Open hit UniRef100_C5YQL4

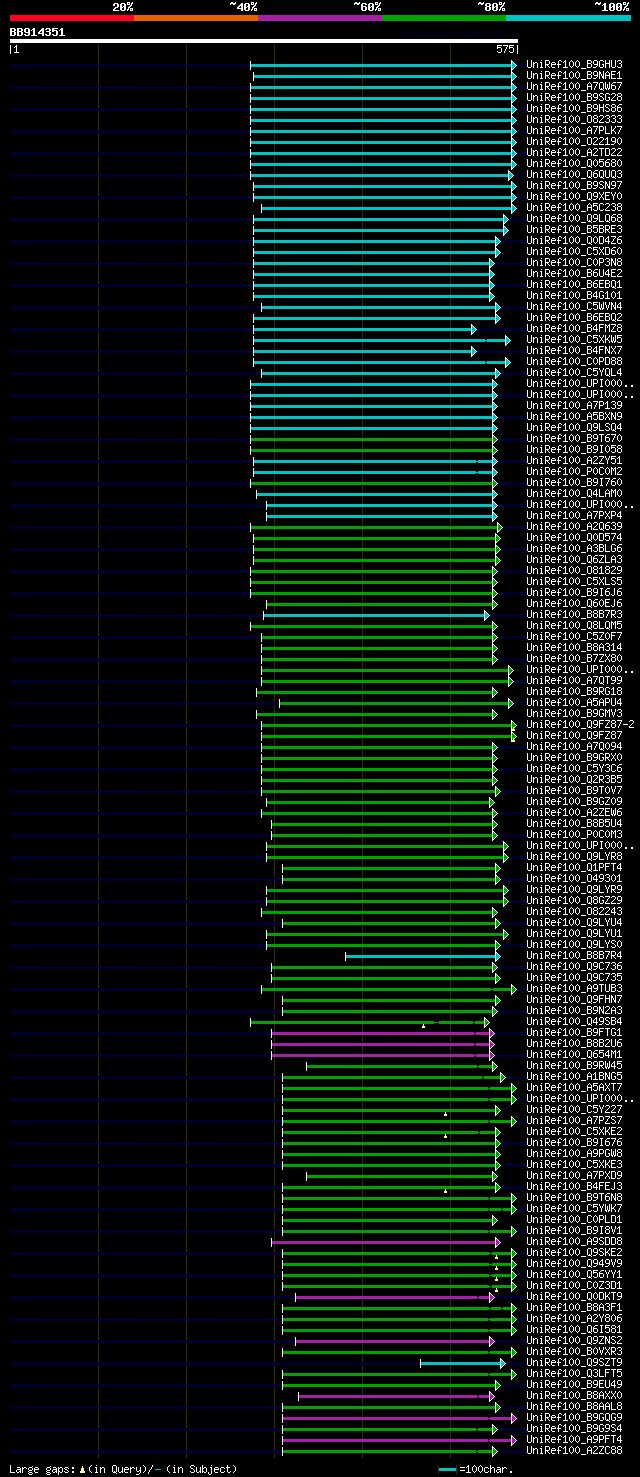pyautogui.click(x=574, y=372)
